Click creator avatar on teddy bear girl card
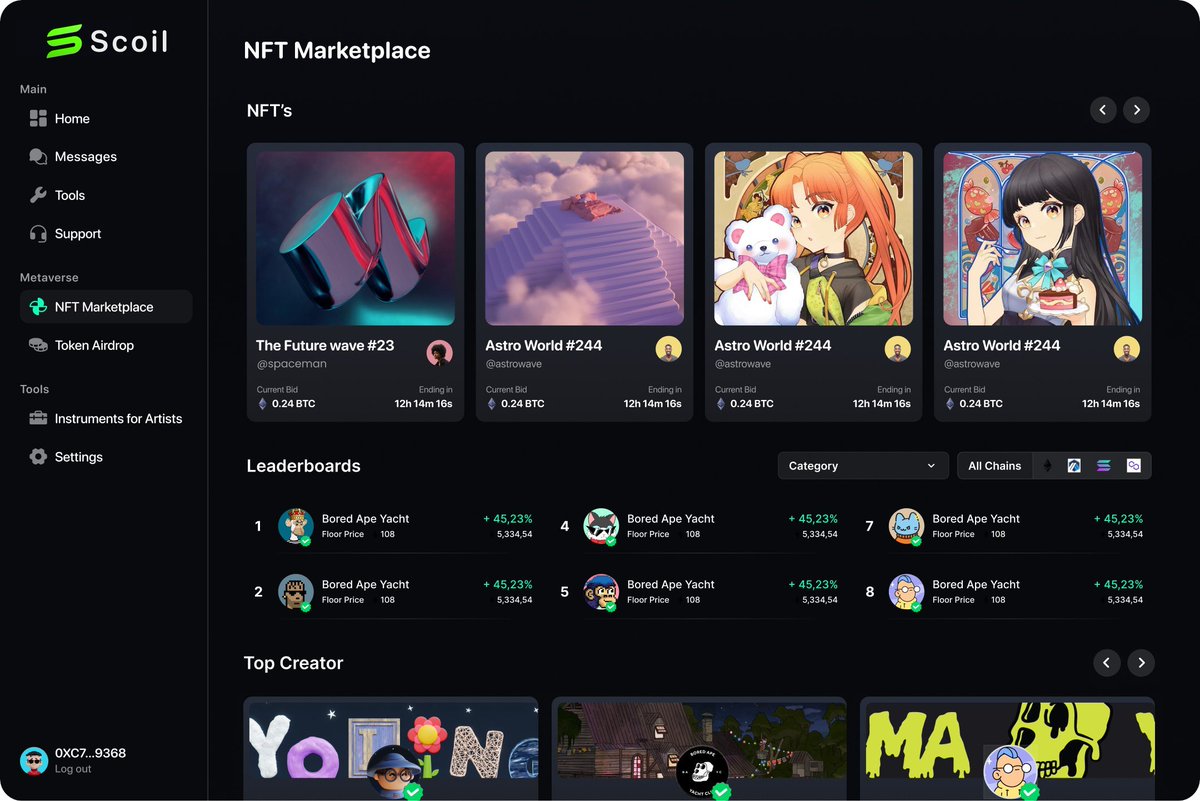Viewport: 1200px width, 801px height. (898, 349)
